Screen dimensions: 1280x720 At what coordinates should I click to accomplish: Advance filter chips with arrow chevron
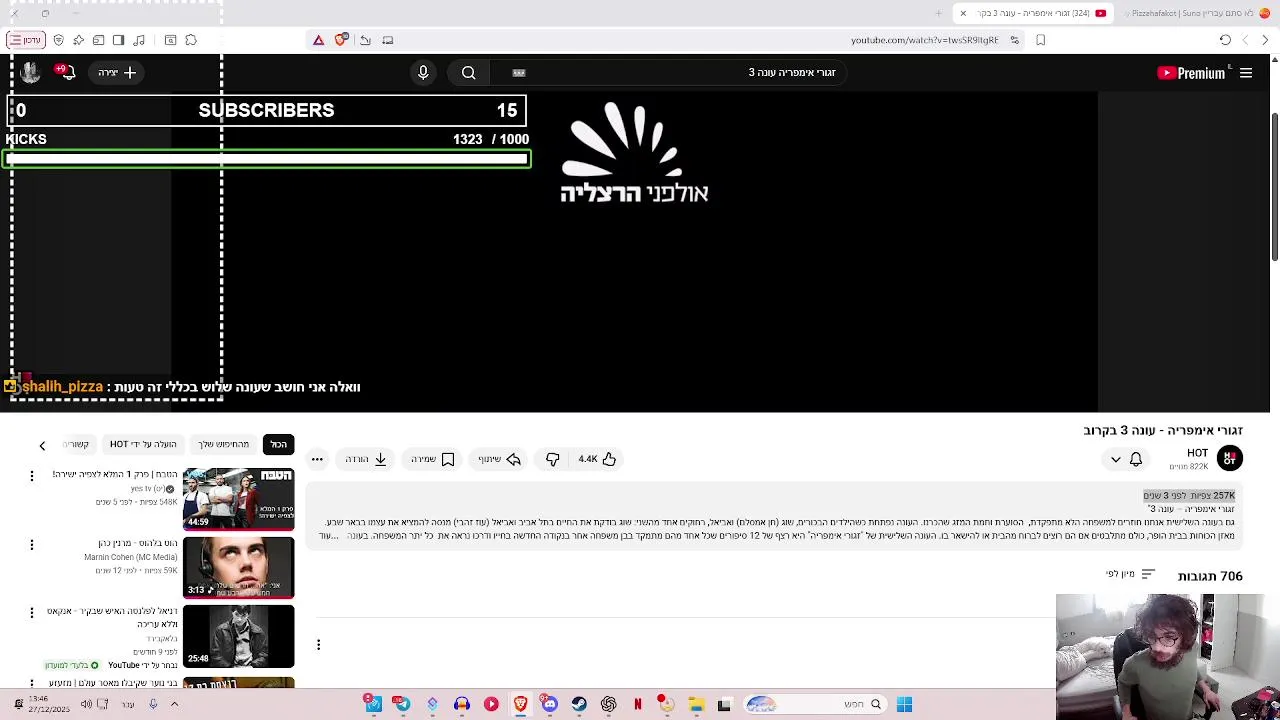tap(42, 445)
